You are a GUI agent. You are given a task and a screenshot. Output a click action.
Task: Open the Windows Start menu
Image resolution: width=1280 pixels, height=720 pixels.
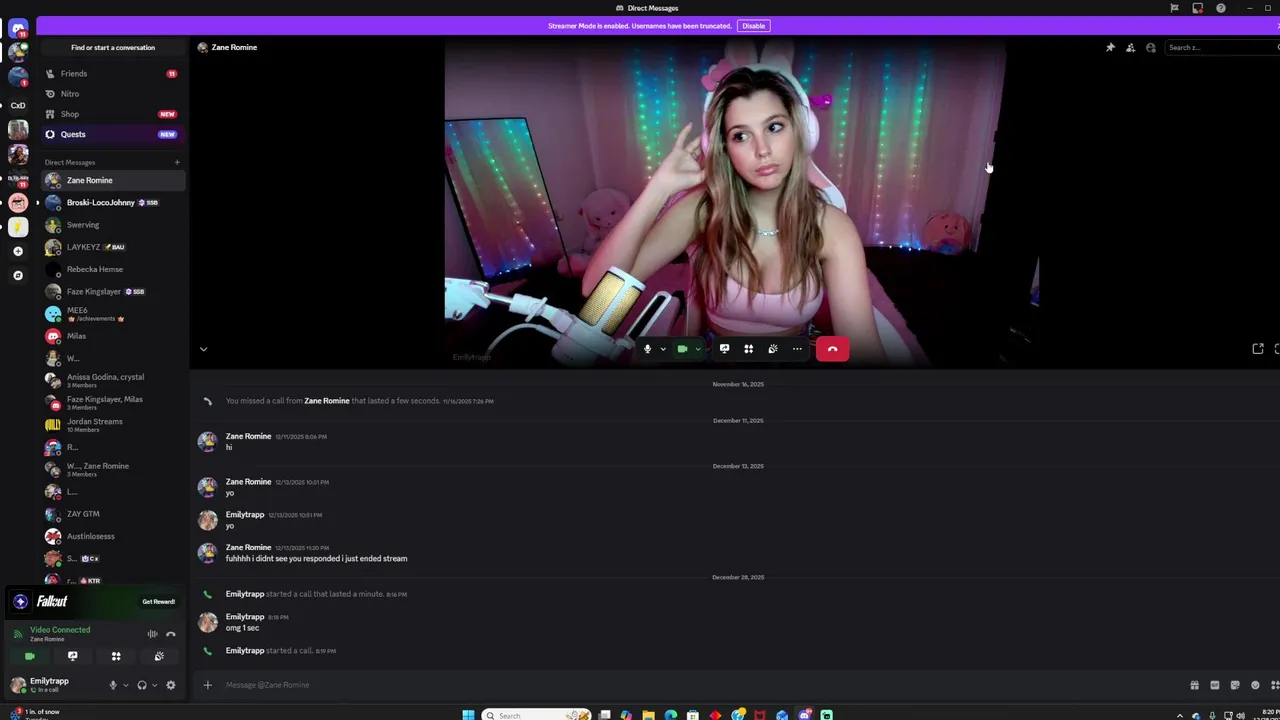pos(468,715)
